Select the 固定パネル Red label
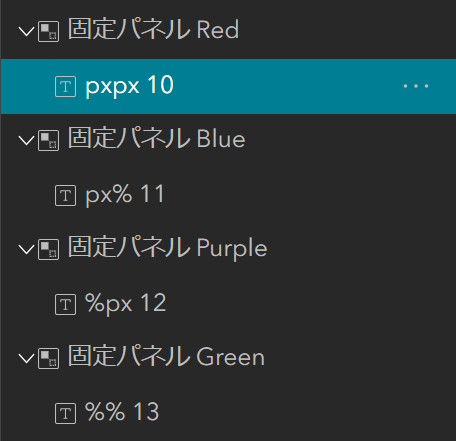 tap(153, 29)
